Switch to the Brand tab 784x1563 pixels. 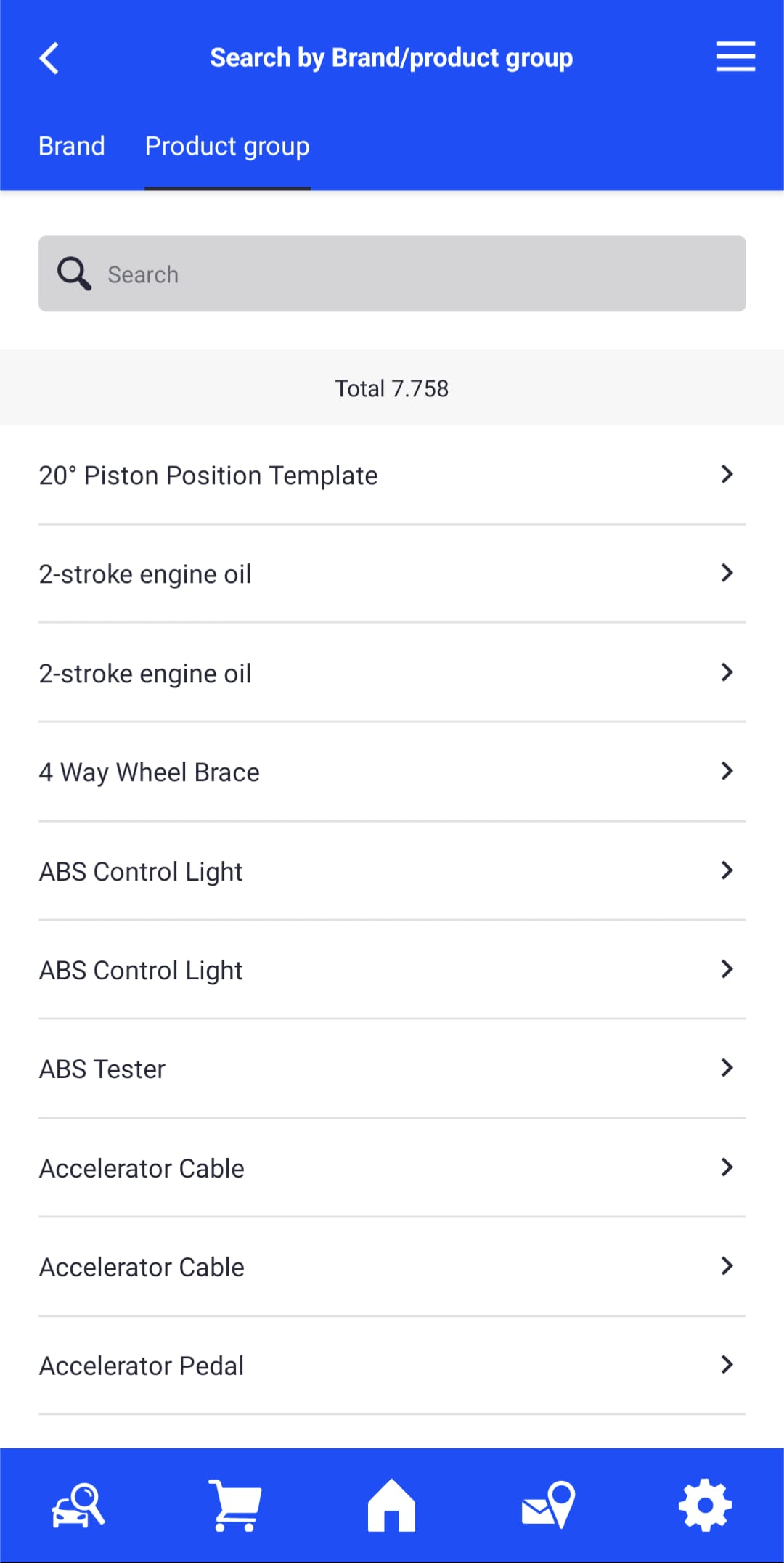click(x=72, y=147)
